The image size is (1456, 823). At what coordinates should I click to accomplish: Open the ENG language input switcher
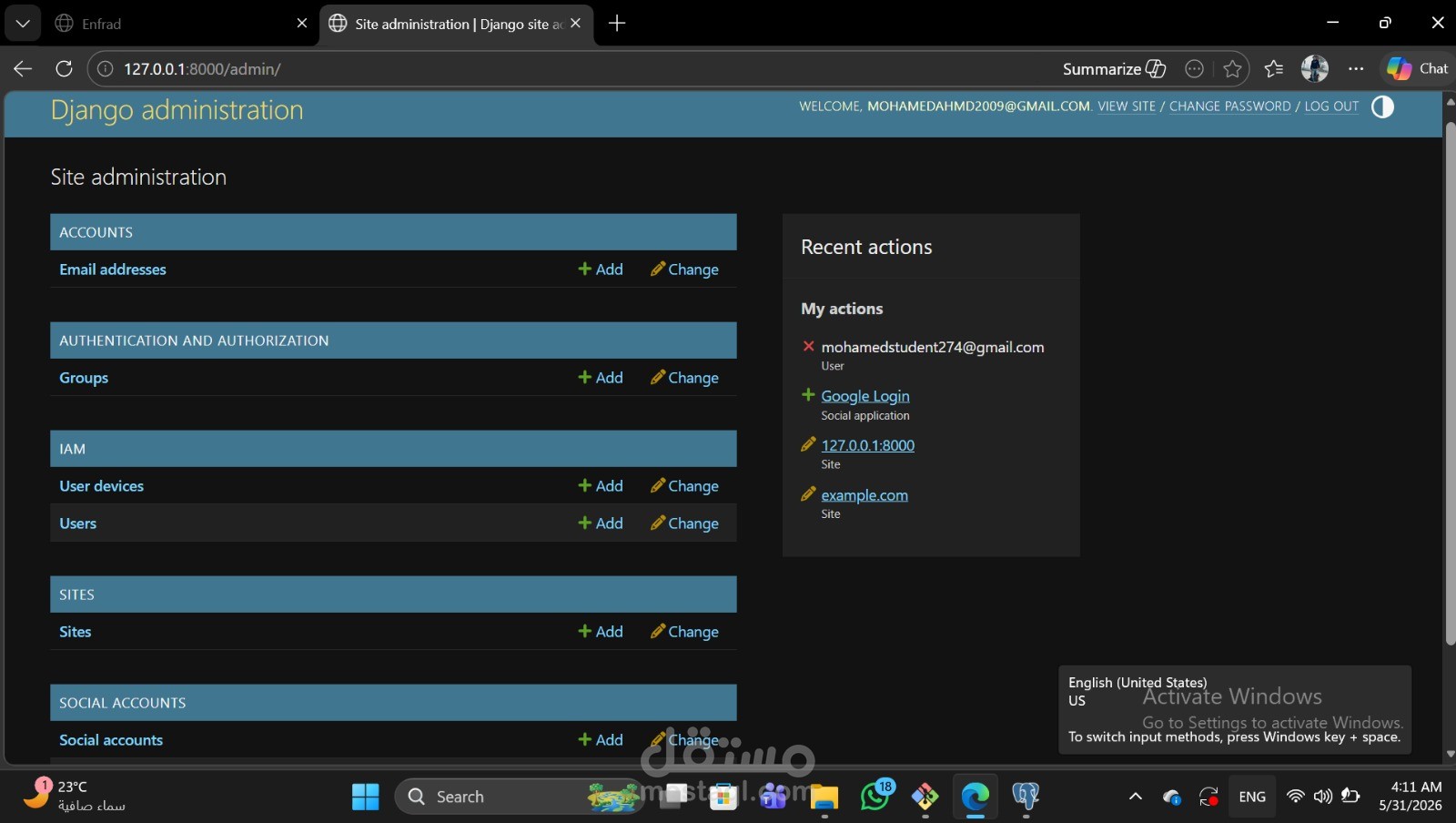click(1252, 797)
